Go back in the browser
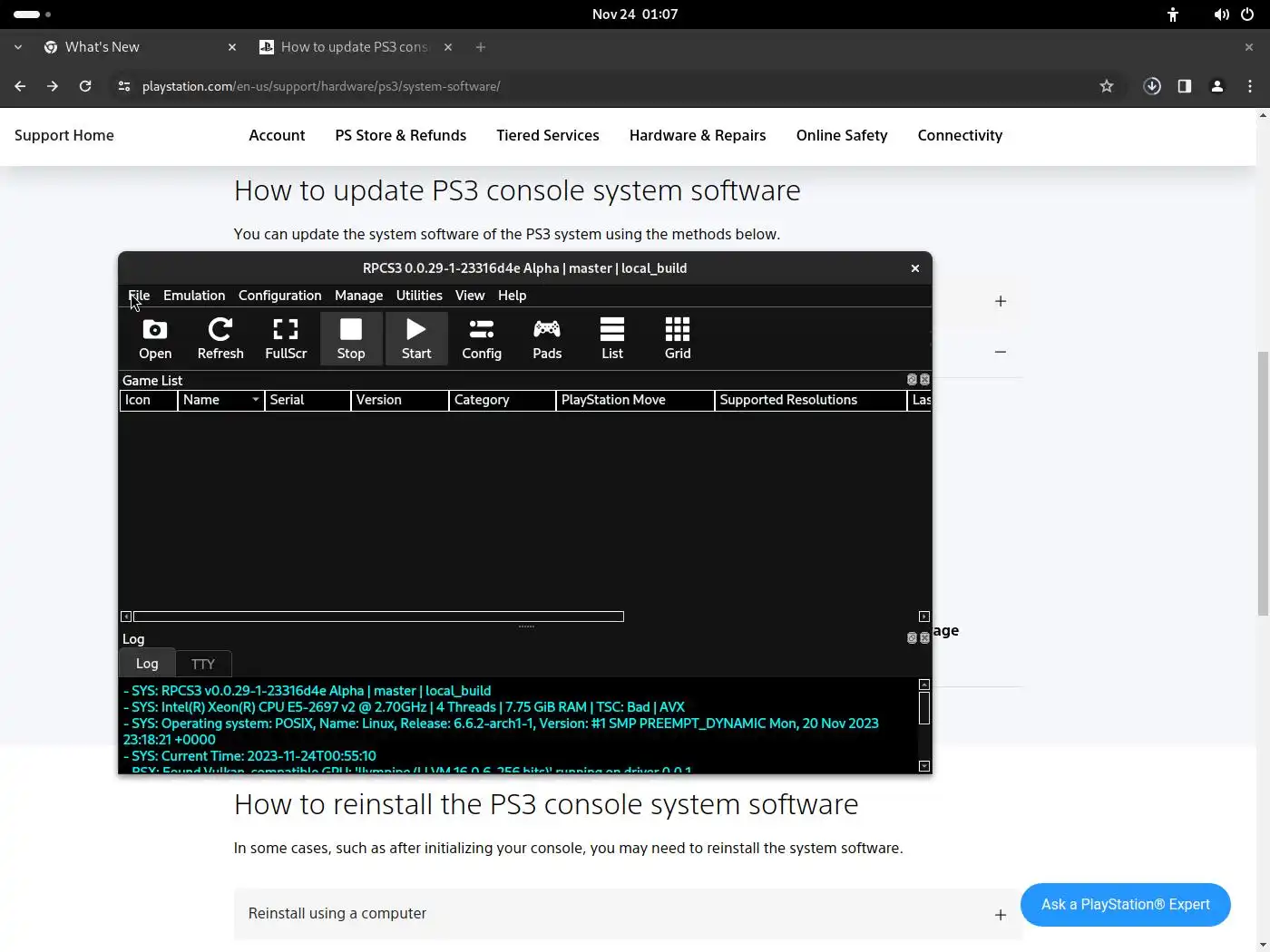This screenshot has width=1270, height=952. click(20, 86)
